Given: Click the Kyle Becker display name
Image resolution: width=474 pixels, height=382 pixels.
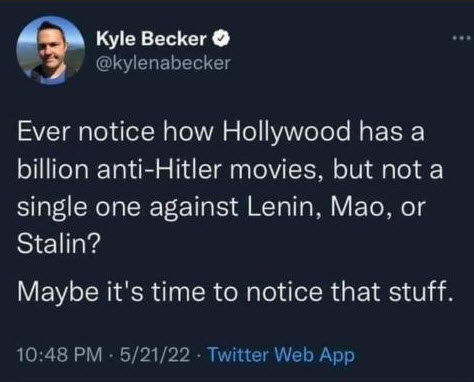Looking at the screenshot, I should tap(151, 38).
